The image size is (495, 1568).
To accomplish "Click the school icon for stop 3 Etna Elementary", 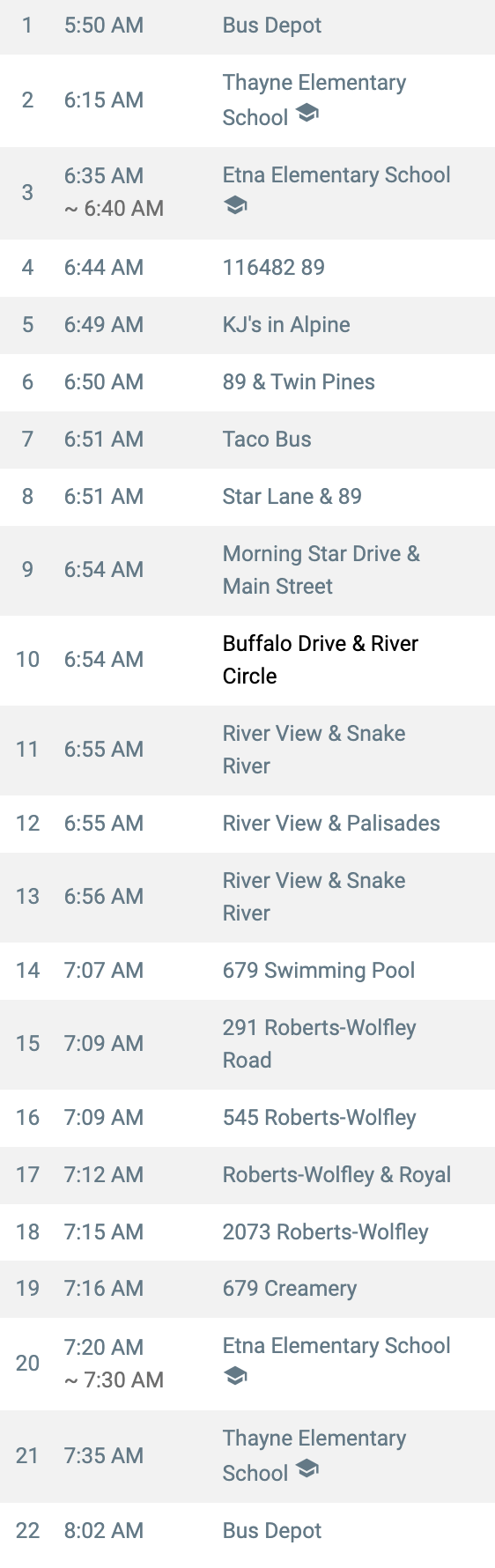I will tap(235, 205).
